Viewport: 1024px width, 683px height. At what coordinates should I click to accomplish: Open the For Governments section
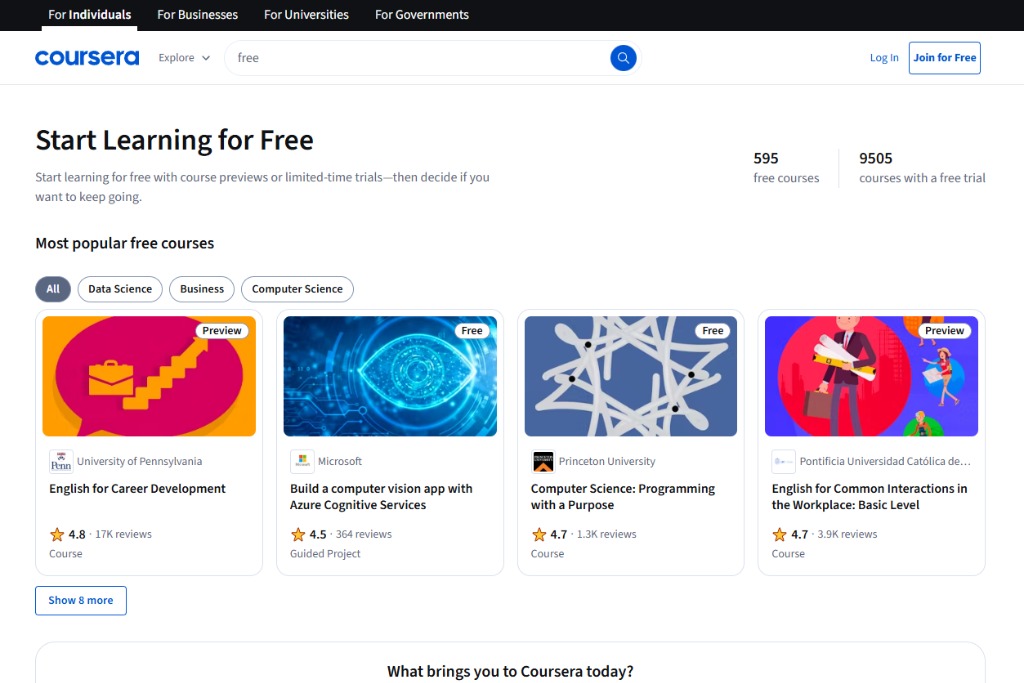(421, 15)
